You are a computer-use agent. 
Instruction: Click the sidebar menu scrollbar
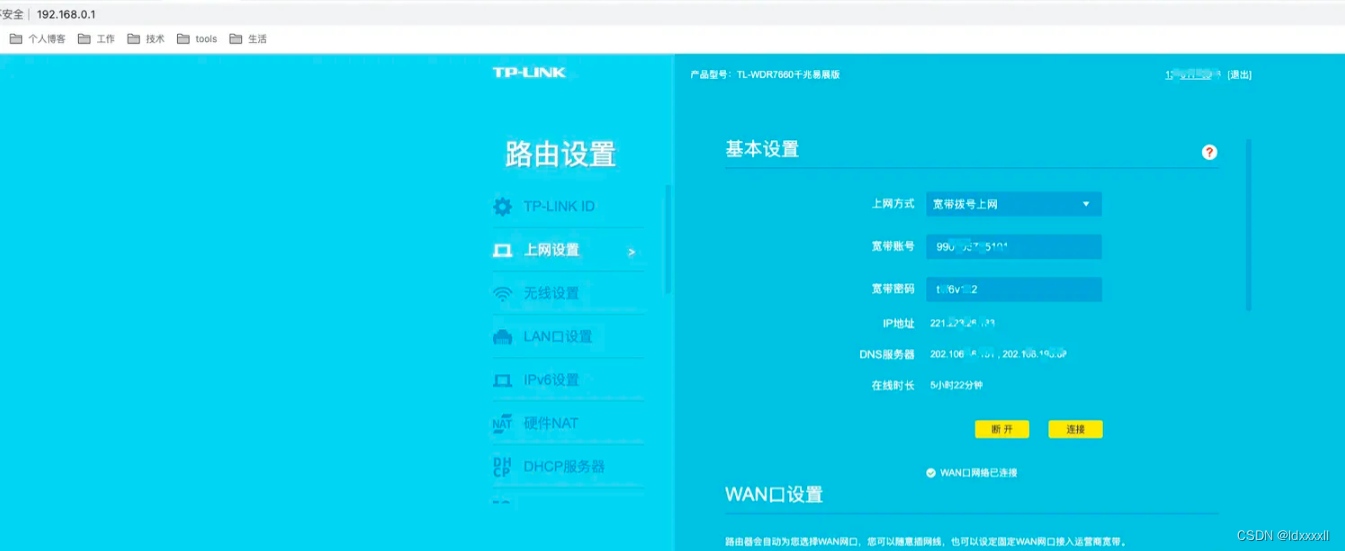pos(668,240)
